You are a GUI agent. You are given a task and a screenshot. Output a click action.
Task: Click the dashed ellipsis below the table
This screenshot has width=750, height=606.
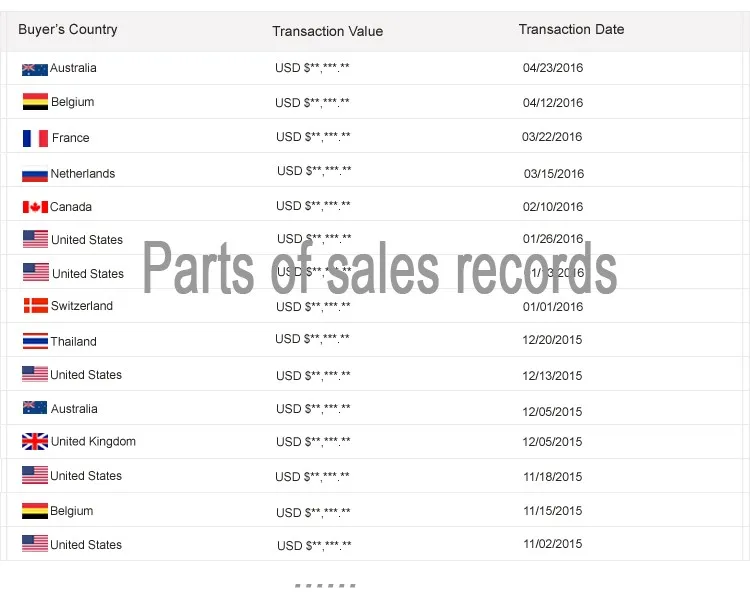pos(325,585)
